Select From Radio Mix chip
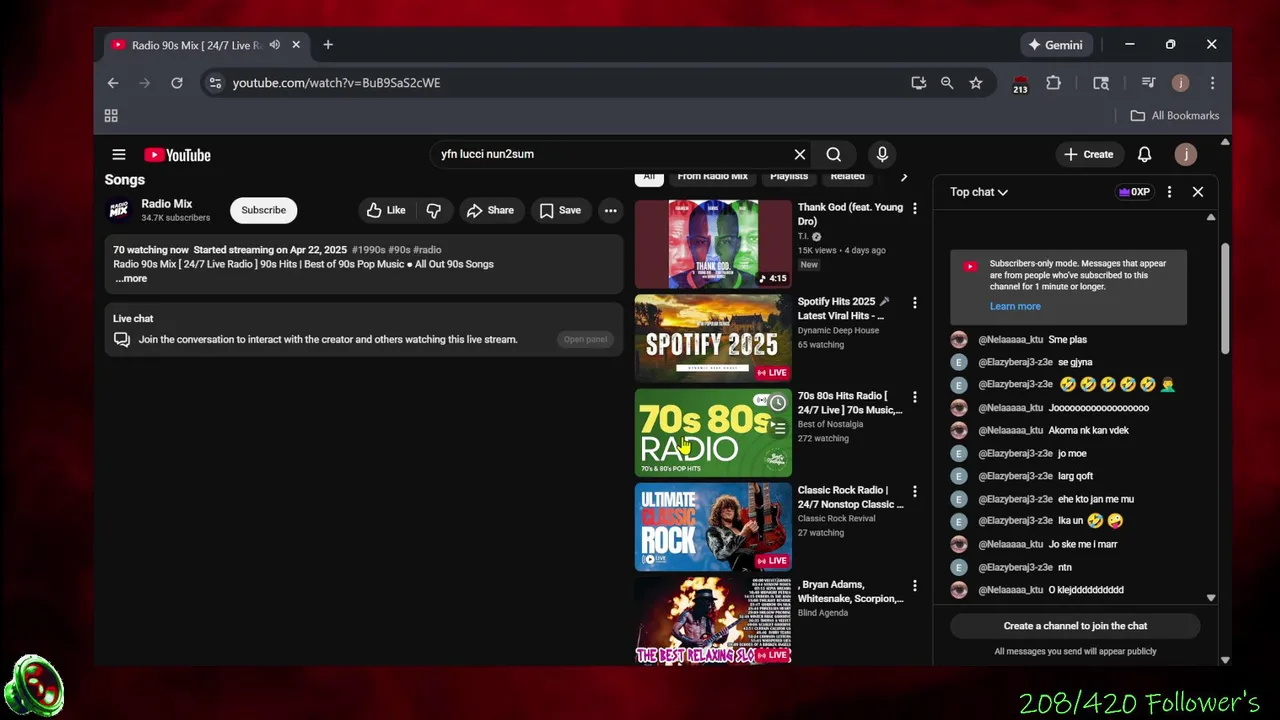Viewport: 1280px width, 720px height. (712, 177)
